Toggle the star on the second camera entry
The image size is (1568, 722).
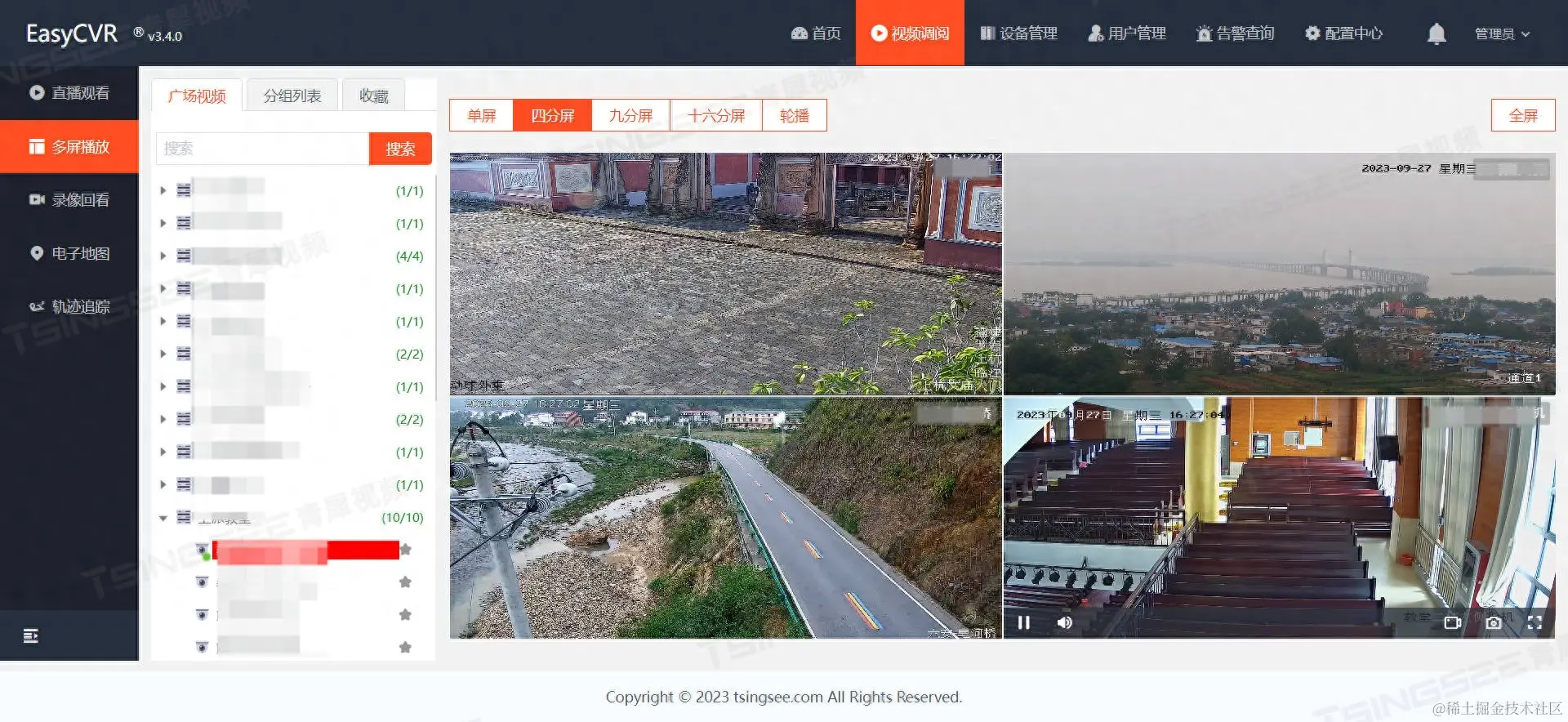[405, 582]
